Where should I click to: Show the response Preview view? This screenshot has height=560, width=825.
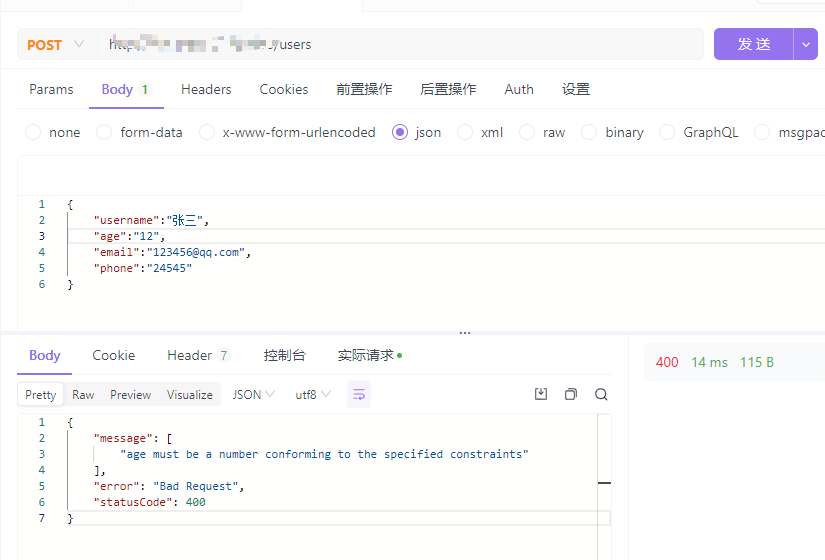(x=130, y=394)
